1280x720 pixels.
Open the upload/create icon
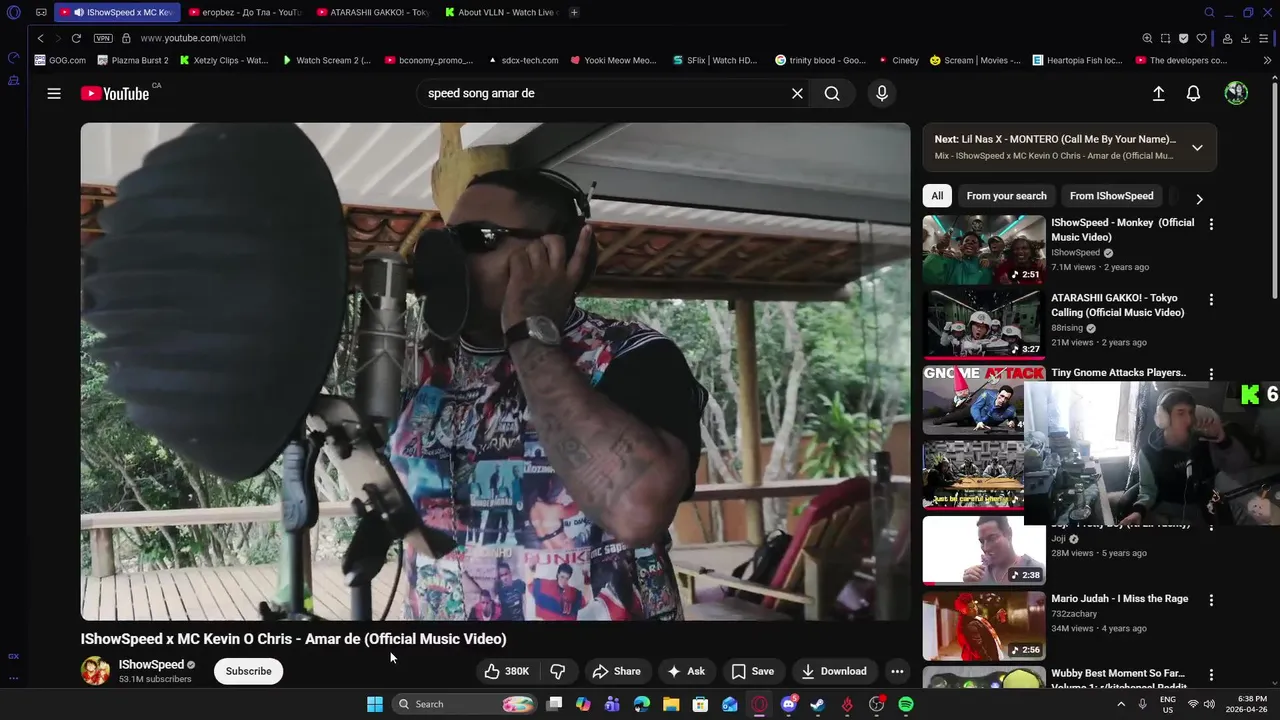click(1158, 93)
